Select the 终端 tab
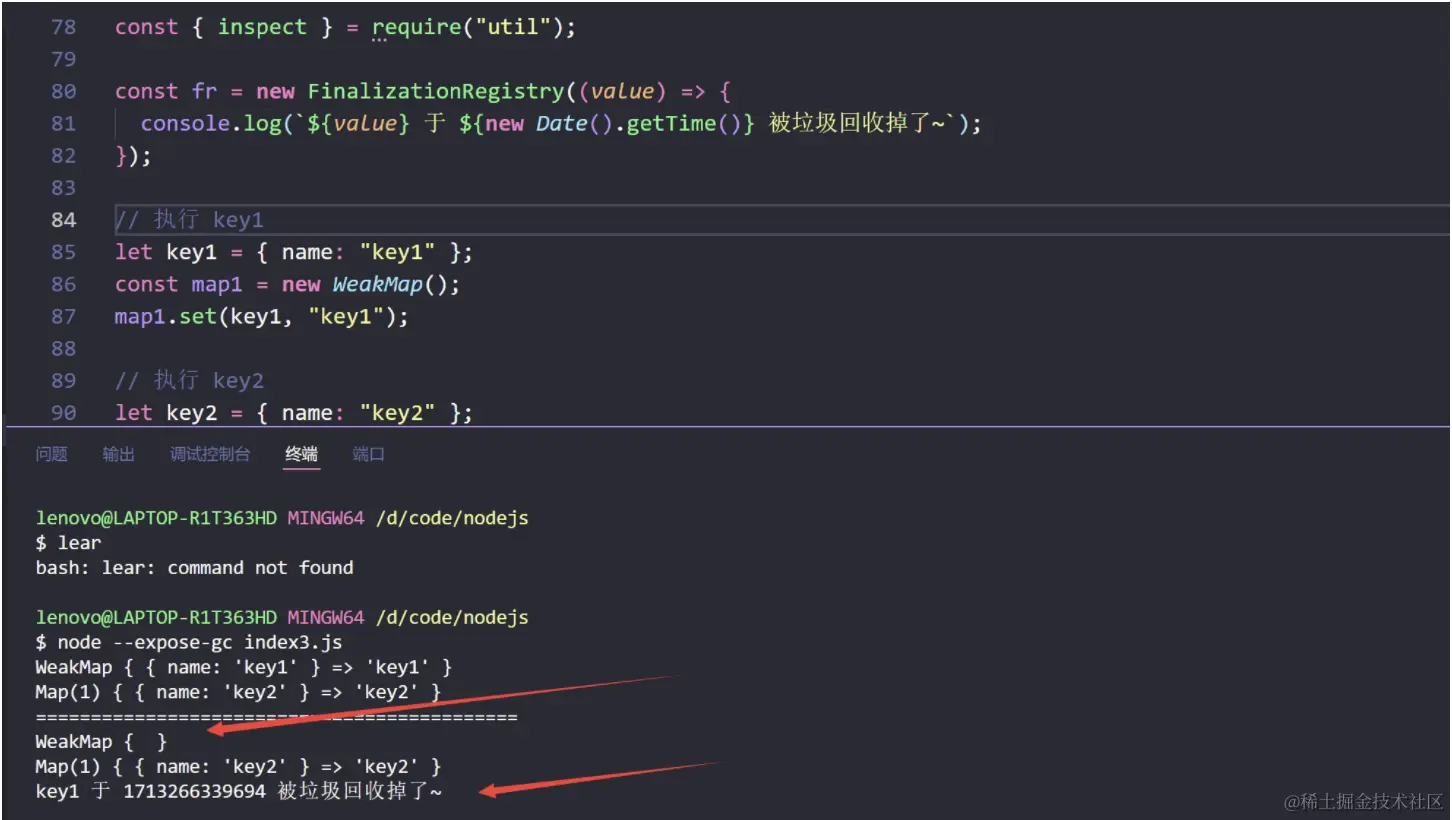This screenshot has height=820, width=1452. pos(302,454)
